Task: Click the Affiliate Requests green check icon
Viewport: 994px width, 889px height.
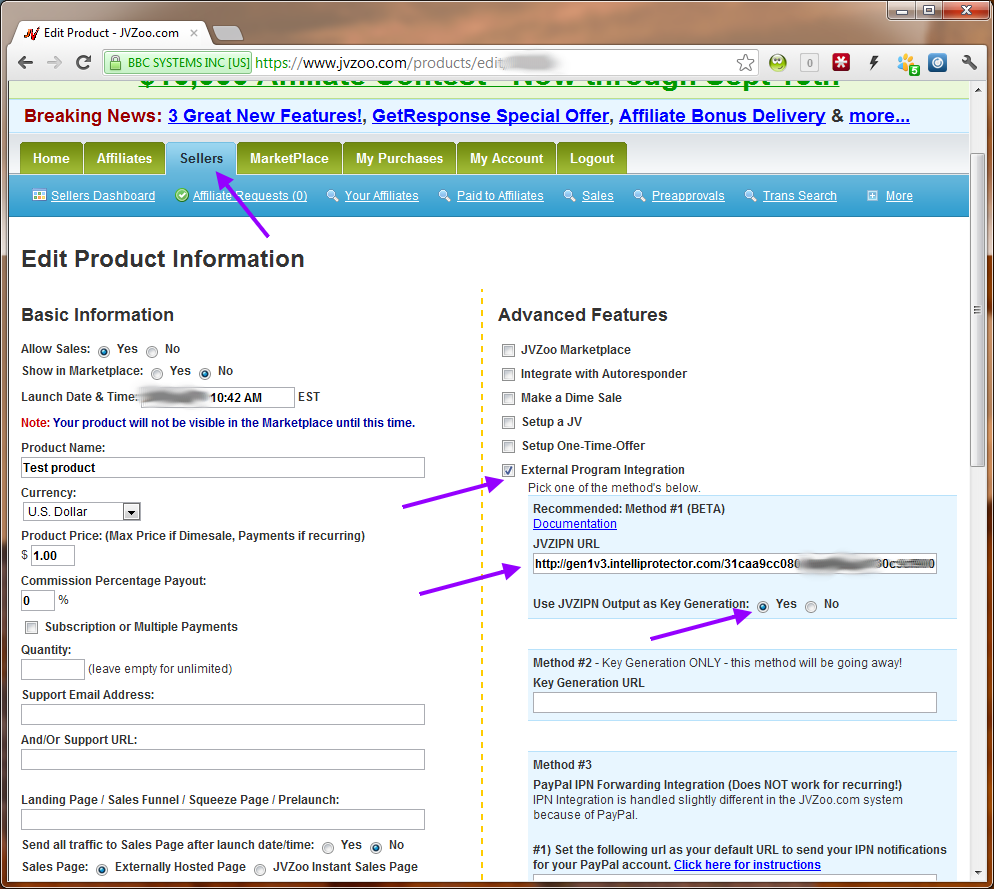Action: click(182, 195)
